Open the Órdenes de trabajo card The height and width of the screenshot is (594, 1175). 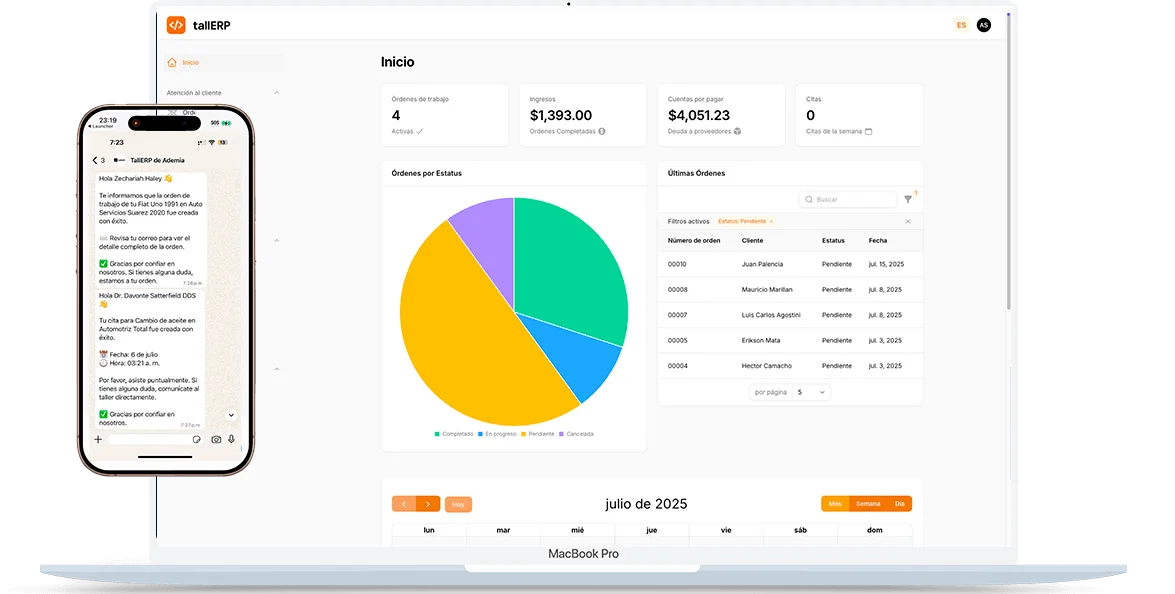(444, 115)
